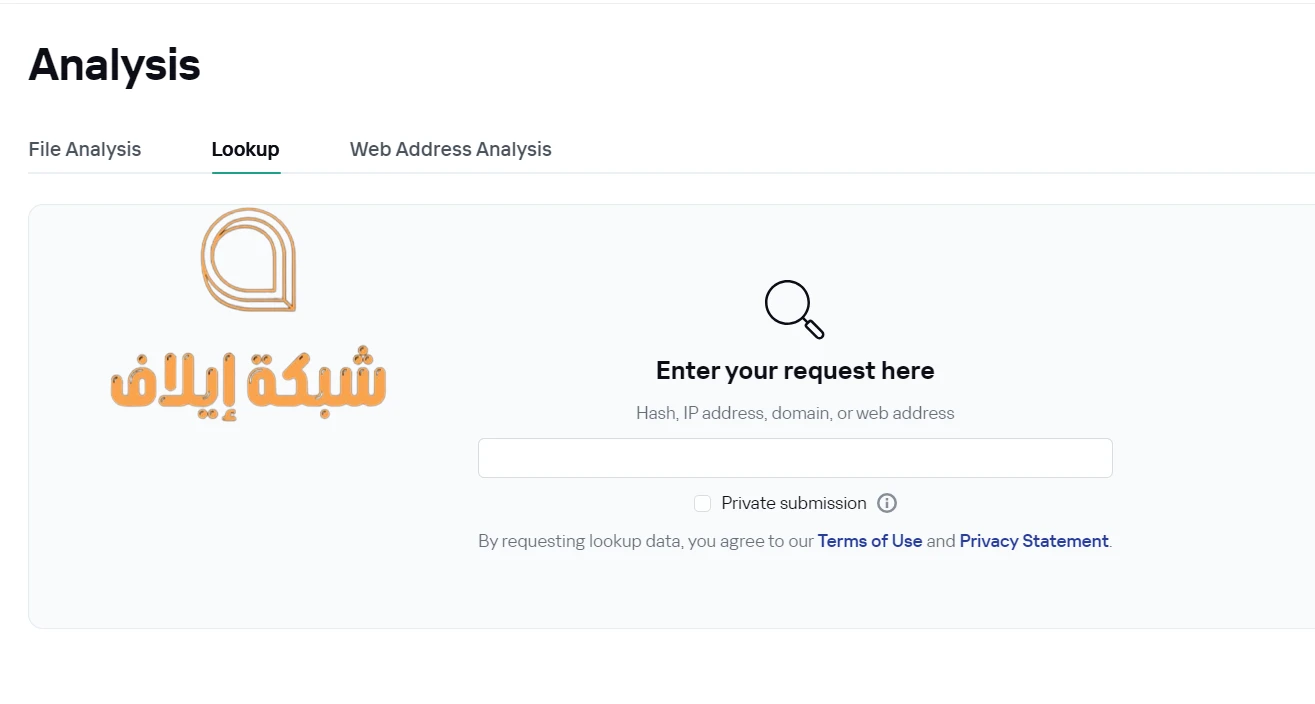Click the Hash, IP address, domain hint text
1315x704 pixels.
(795, 413)
